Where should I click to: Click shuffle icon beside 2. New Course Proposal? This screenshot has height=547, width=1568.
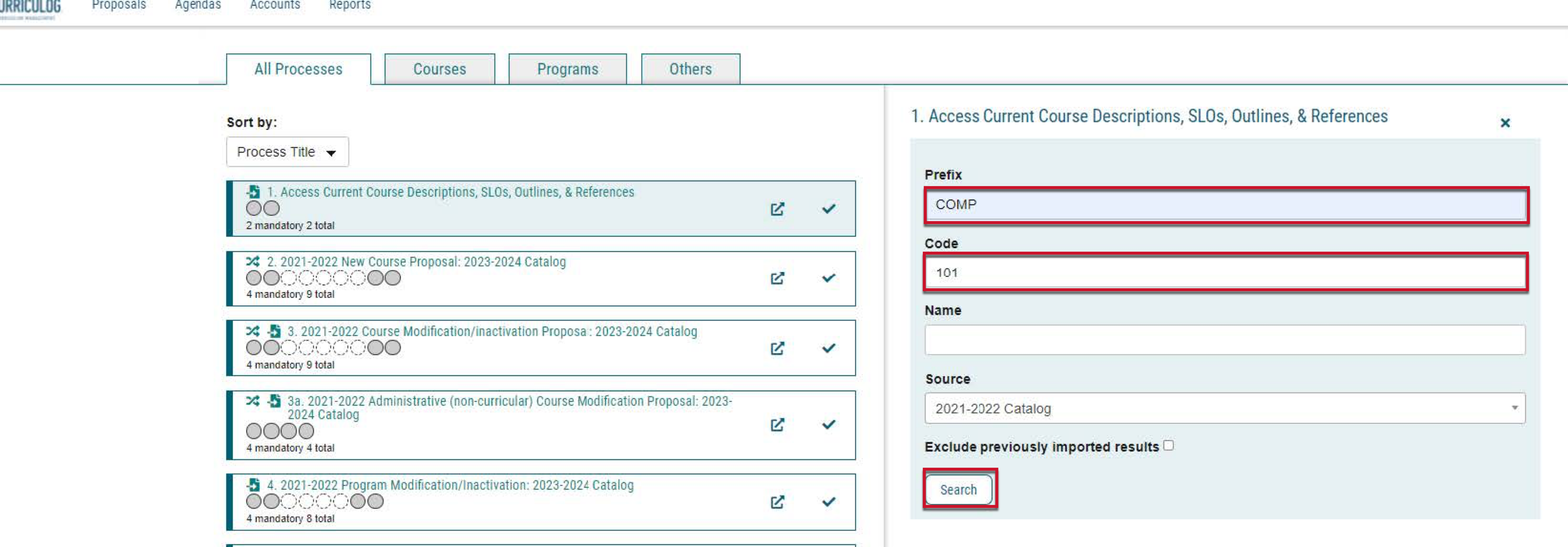(x=253, y=261)
